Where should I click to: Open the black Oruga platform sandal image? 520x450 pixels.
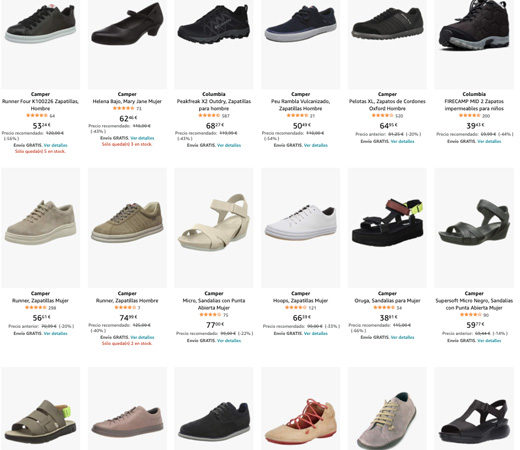coord(387,228)
